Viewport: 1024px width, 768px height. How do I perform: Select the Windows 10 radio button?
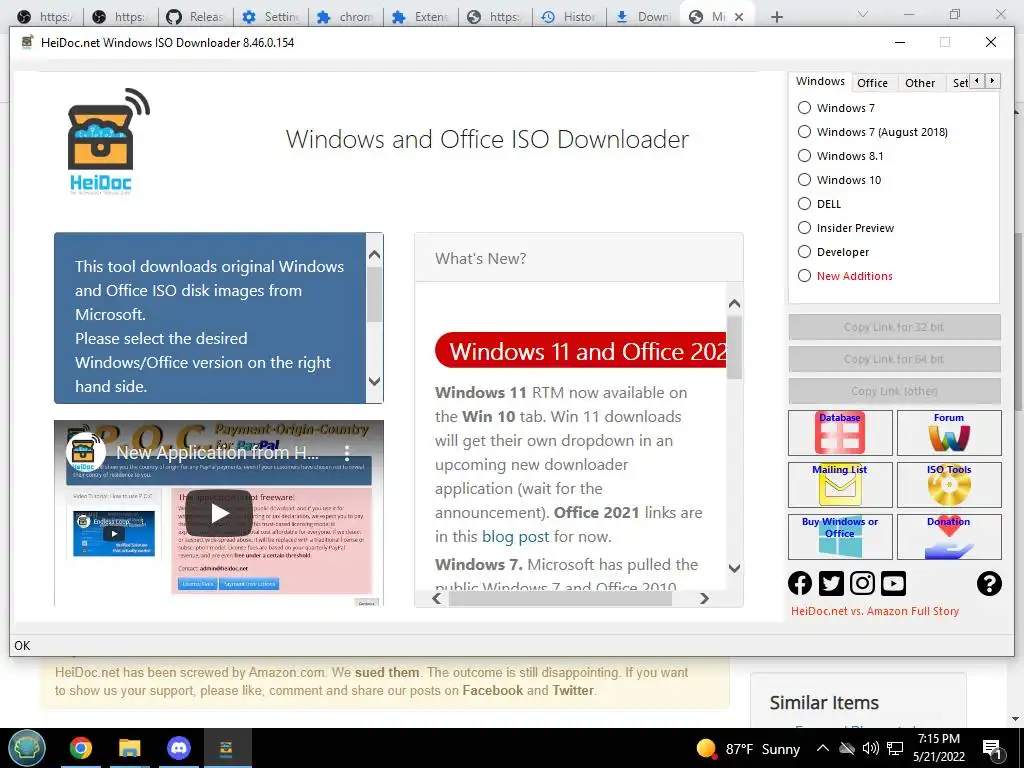pos(805,180)
